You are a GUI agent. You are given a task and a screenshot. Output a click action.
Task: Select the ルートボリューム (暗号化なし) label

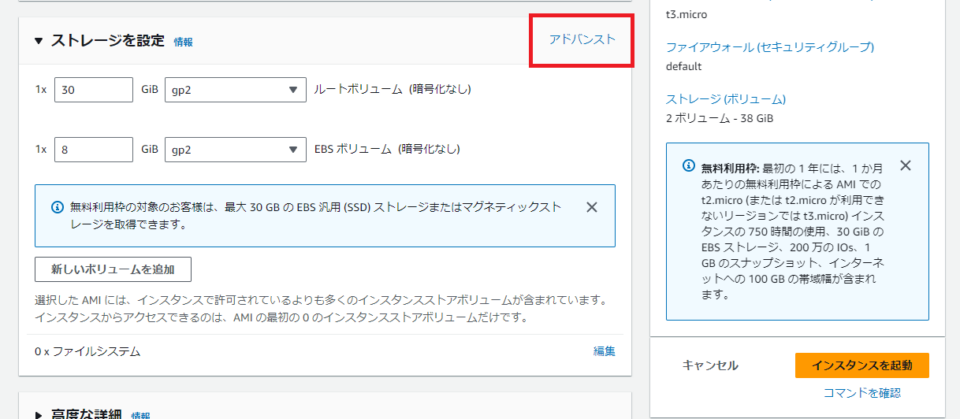392,90
